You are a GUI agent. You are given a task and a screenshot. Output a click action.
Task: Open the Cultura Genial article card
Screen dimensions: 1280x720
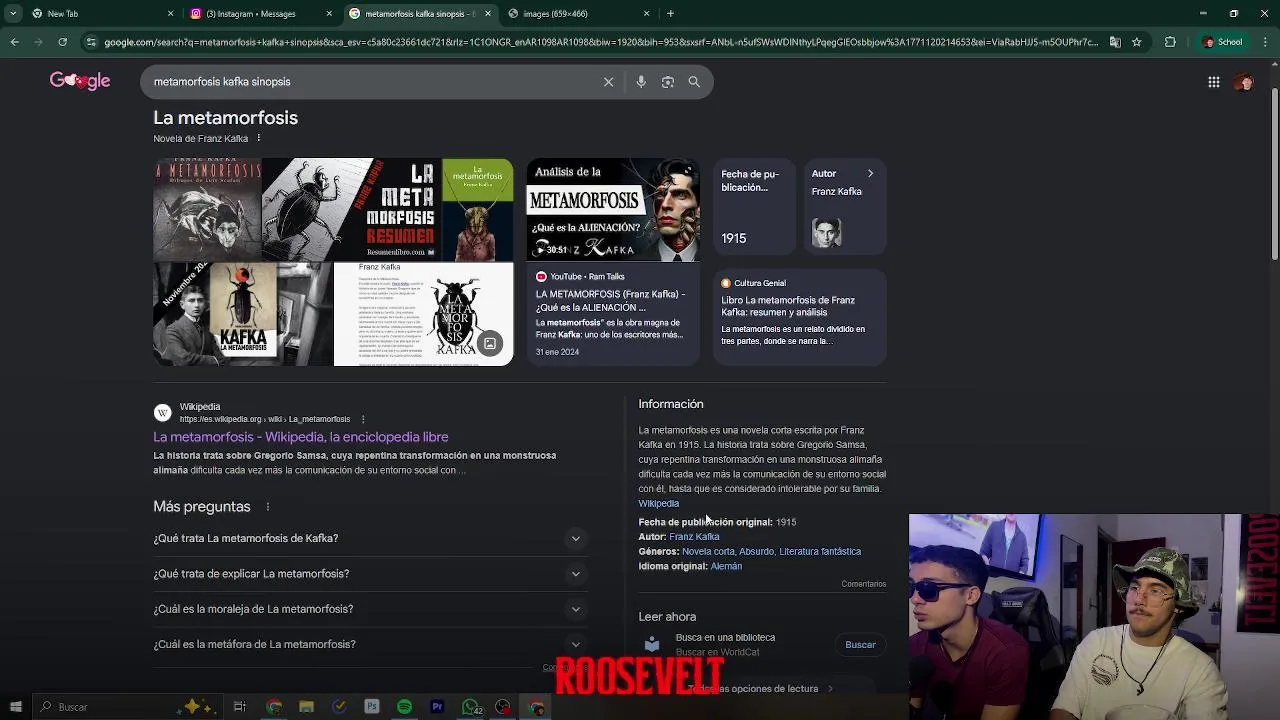click(800, 316)
